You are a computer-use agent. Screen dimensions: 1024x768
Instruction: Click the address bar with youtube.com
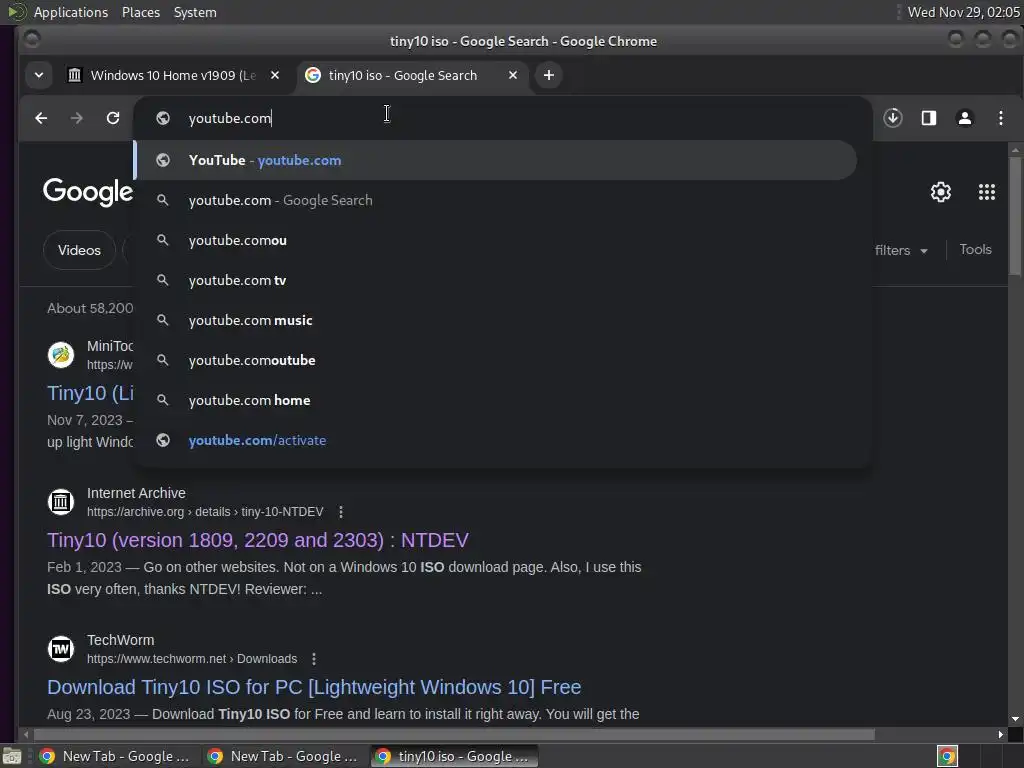click(503, 118)
